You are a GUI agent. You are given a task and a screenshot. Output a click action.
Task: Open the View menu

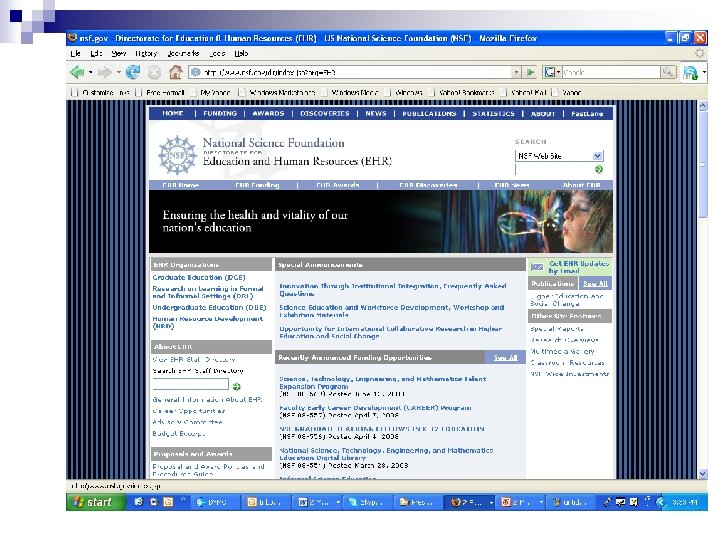[118, 53]
